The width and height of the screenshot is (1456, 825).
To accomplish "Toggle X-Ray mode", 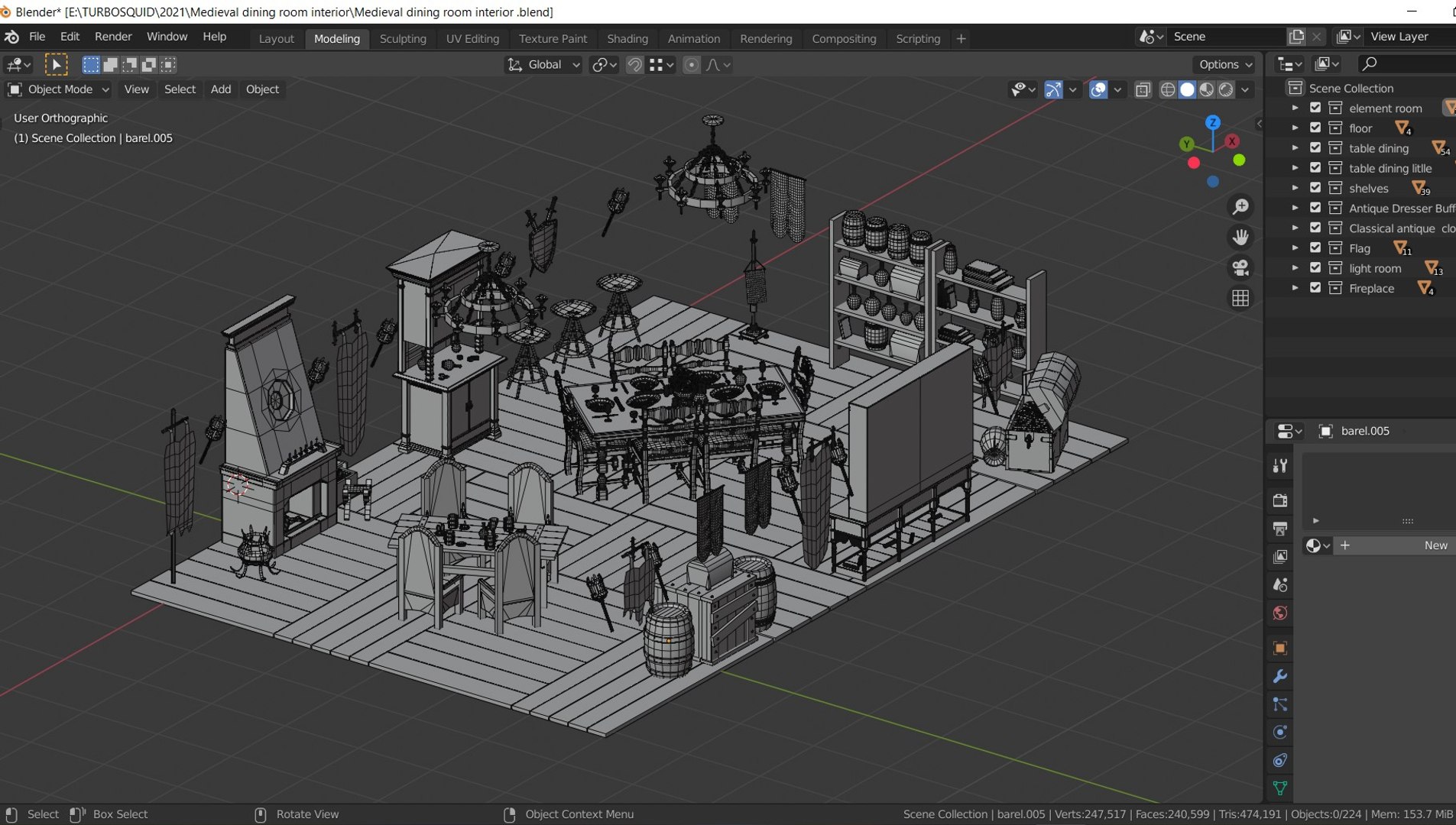I will (1143, 89).
